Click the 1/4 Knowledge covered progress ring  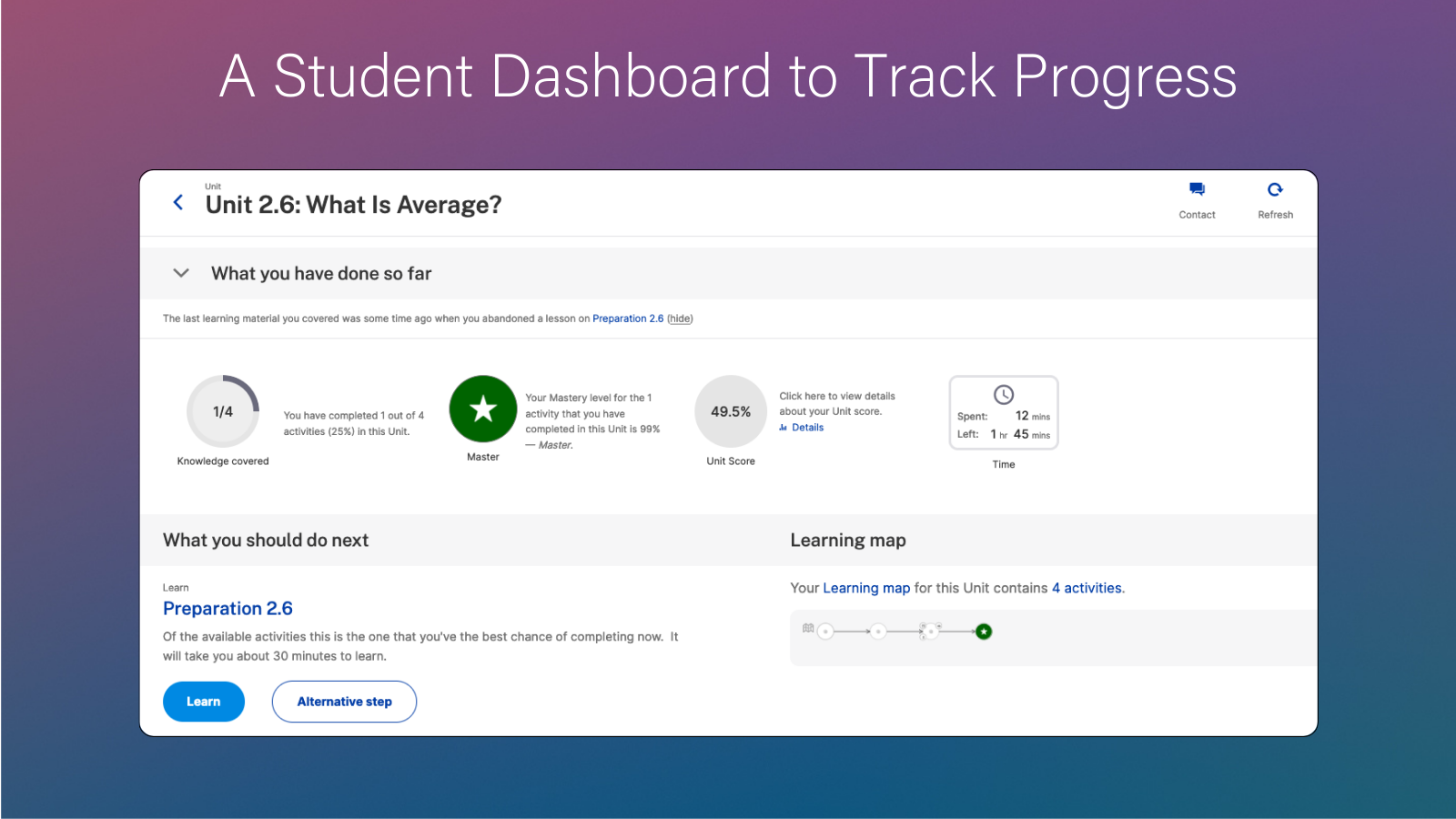click(223, 411)
